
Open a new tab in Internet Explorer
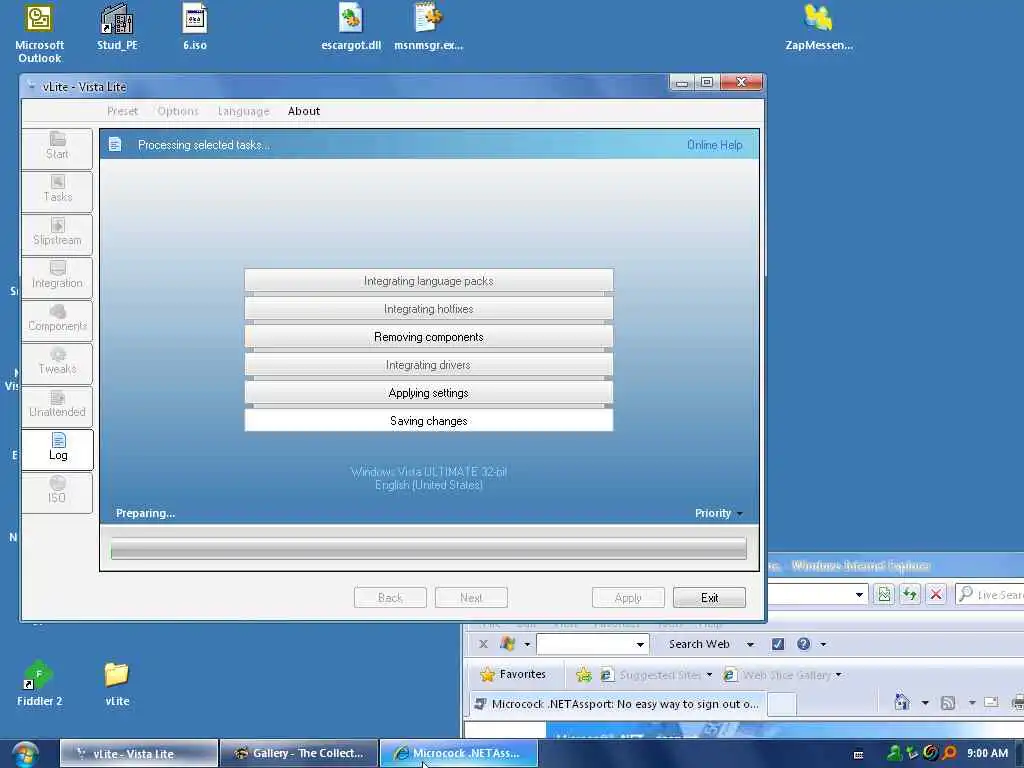782,704
